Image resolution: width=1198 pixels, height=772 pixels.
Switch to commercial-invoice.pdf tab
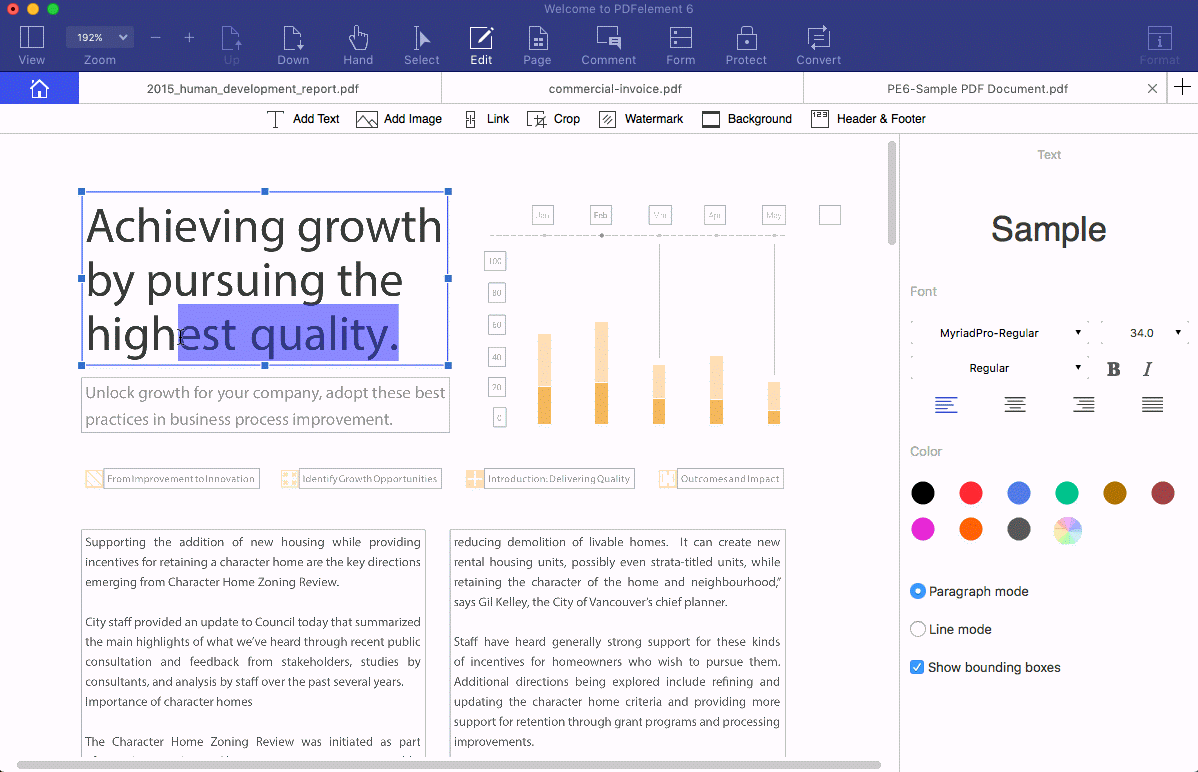click(x=621, y=88)
